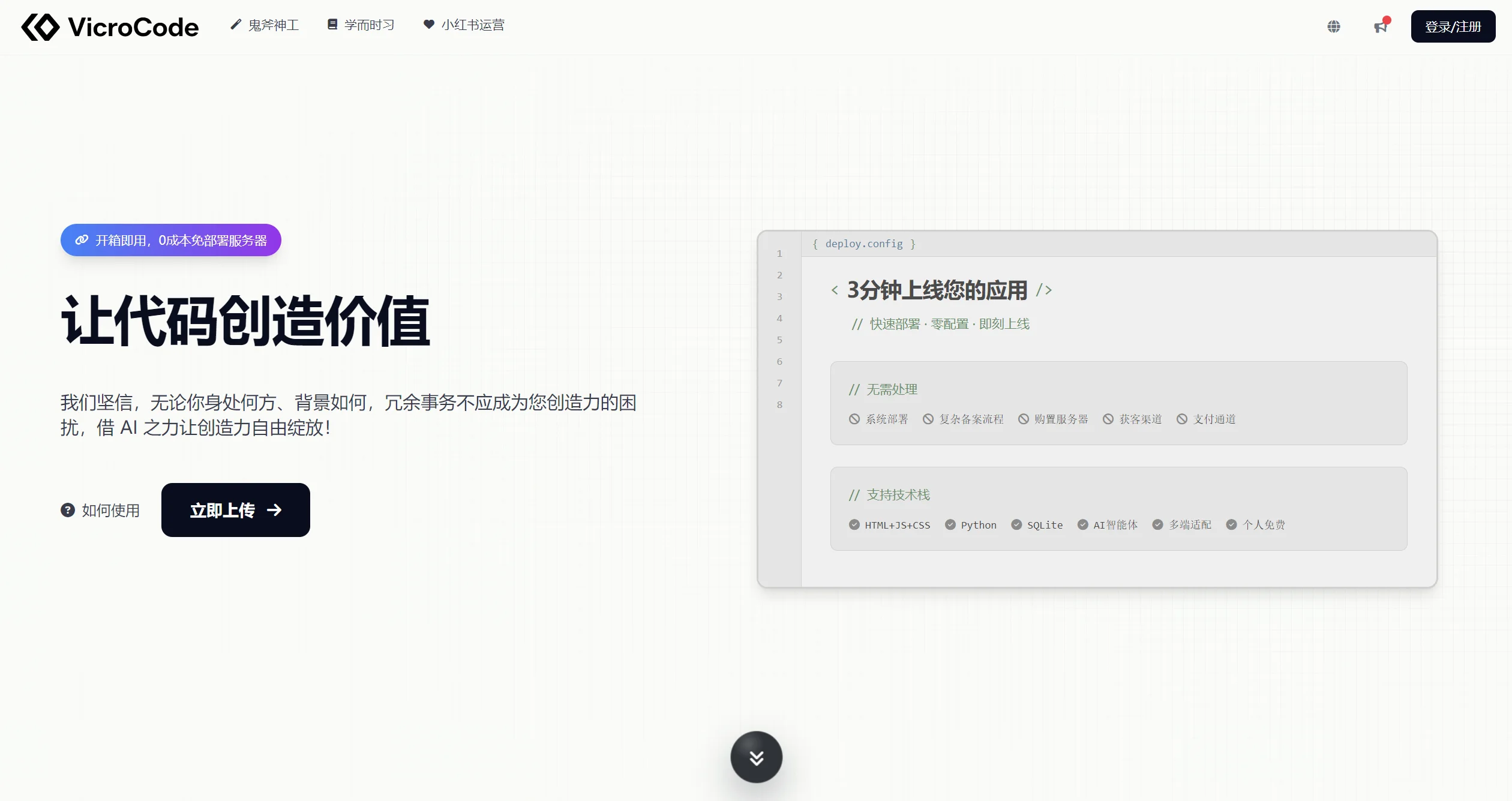
Task: Open the language globe icon
Action: coord(1334,26)
